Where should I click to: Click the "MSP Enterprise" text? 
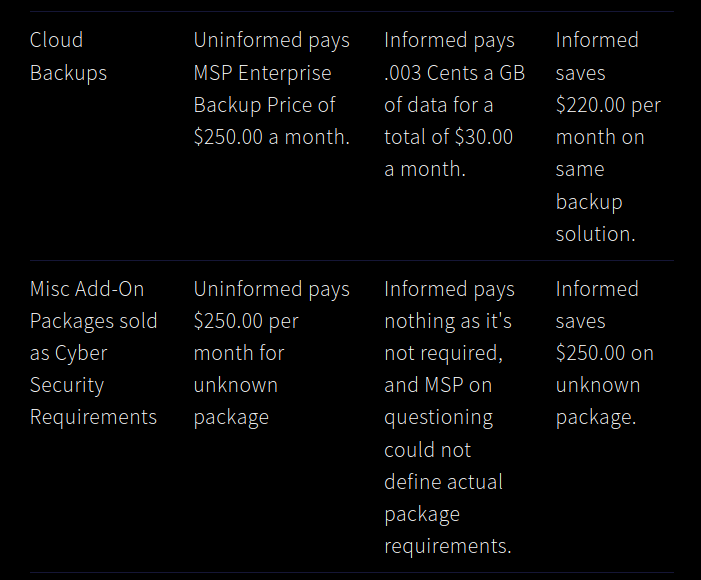click(x=262, y=73)
